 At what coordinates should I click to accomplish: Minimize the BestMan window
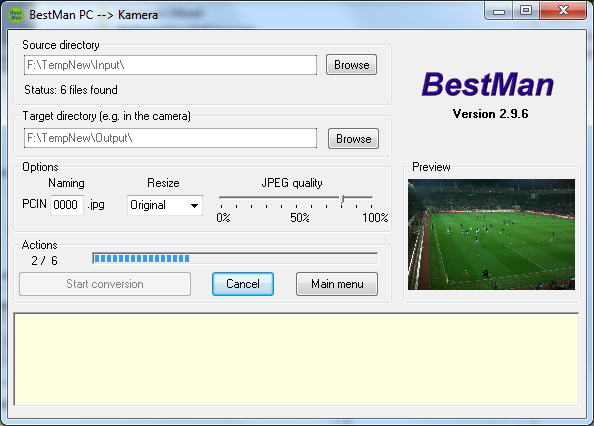499,11
